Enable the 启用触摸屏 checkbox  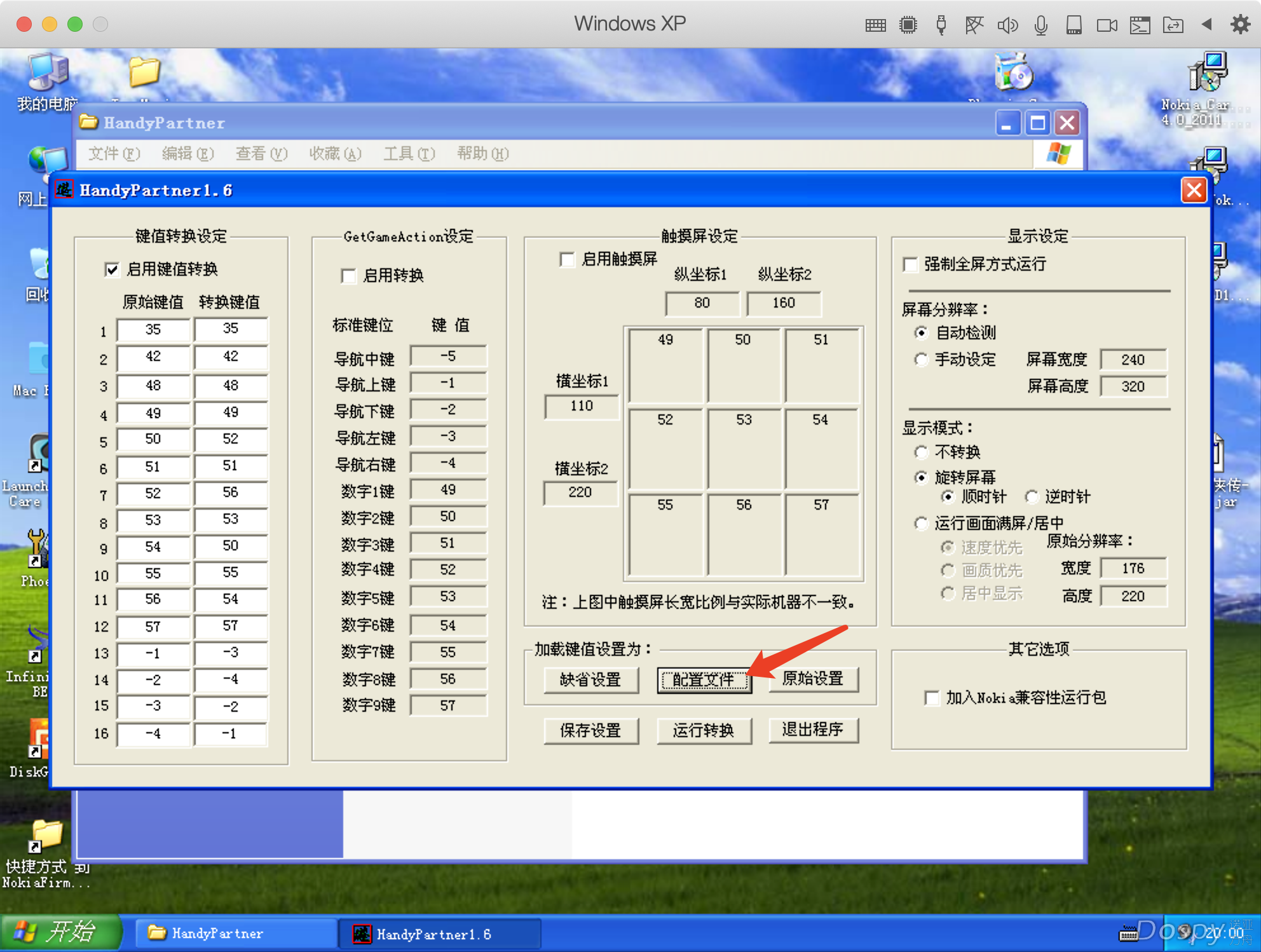[x=567, y=259]
